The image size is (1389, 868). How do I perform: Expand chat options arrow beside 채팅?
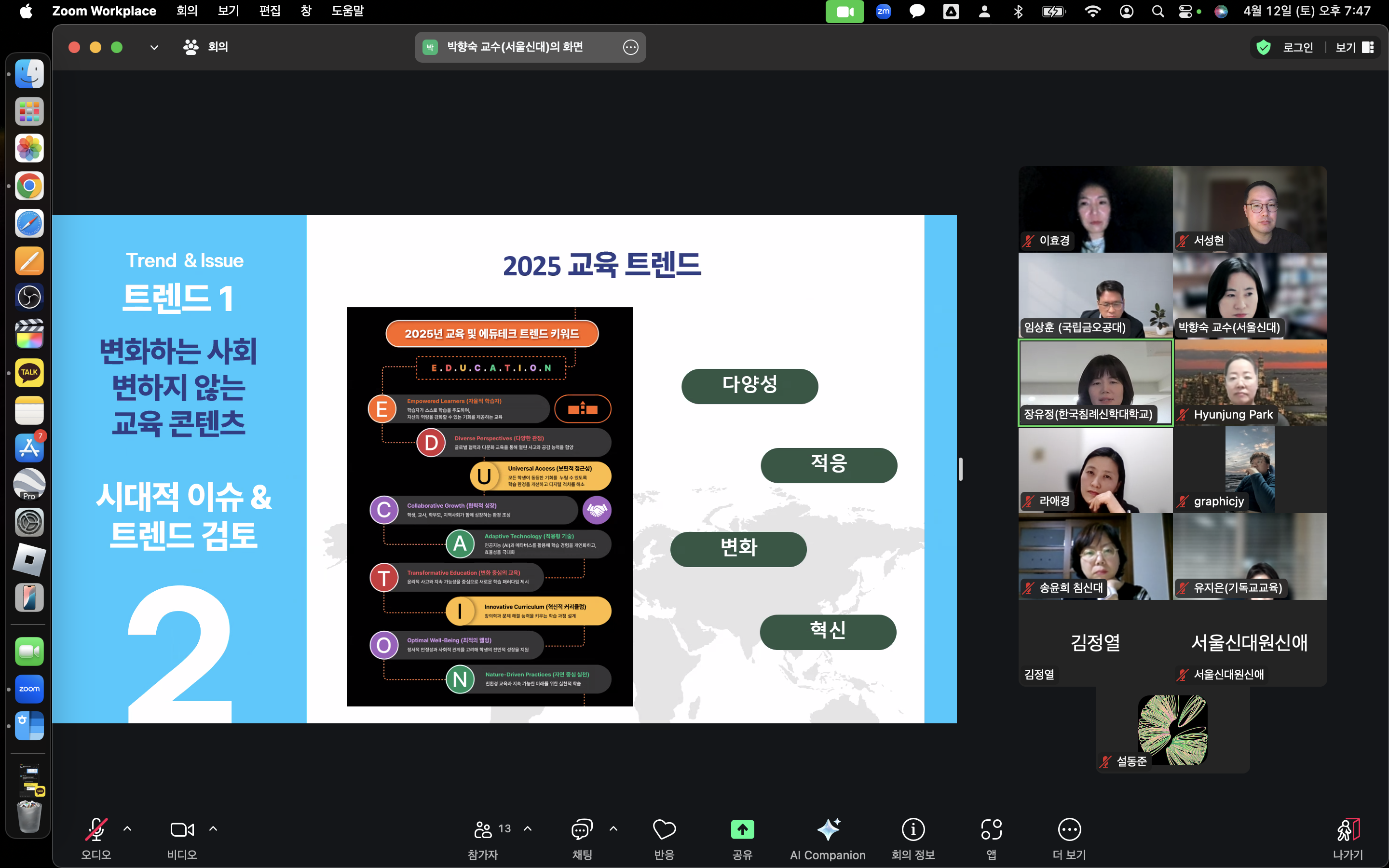click(x=613, y=828)
